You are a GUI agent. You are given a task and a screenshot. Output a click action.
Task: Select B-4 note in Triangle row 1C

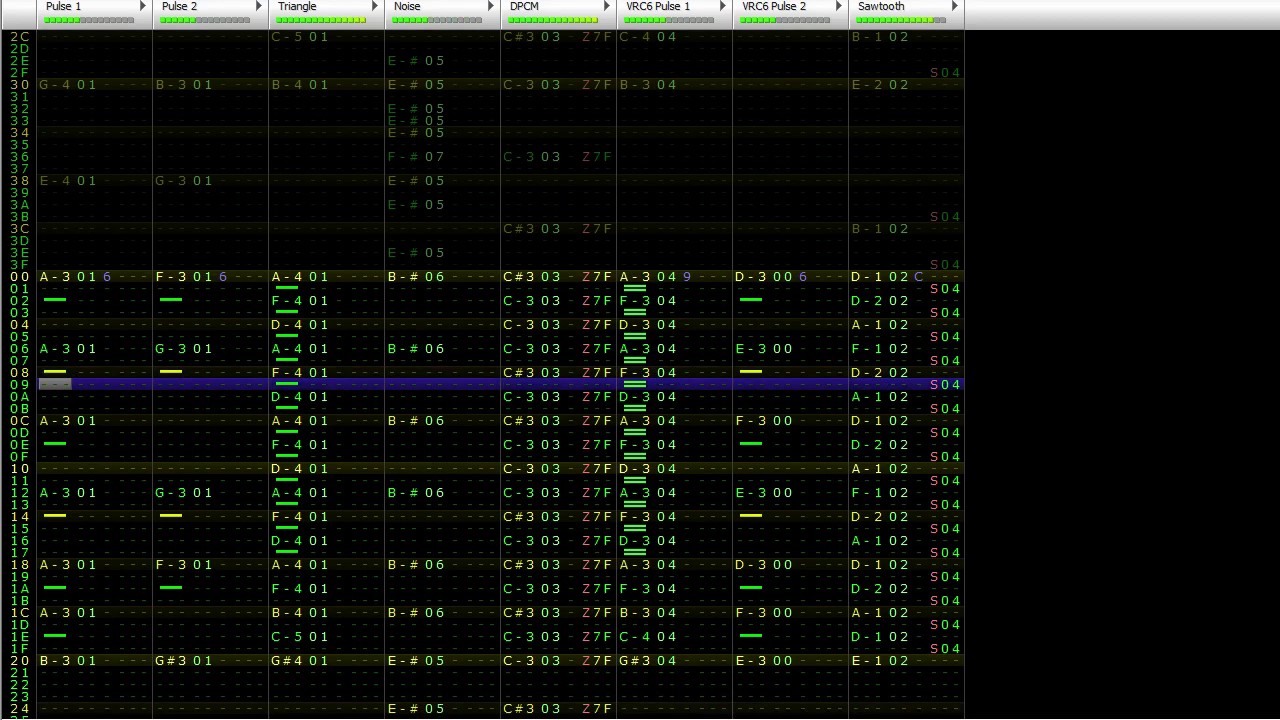tap(286, 613)
